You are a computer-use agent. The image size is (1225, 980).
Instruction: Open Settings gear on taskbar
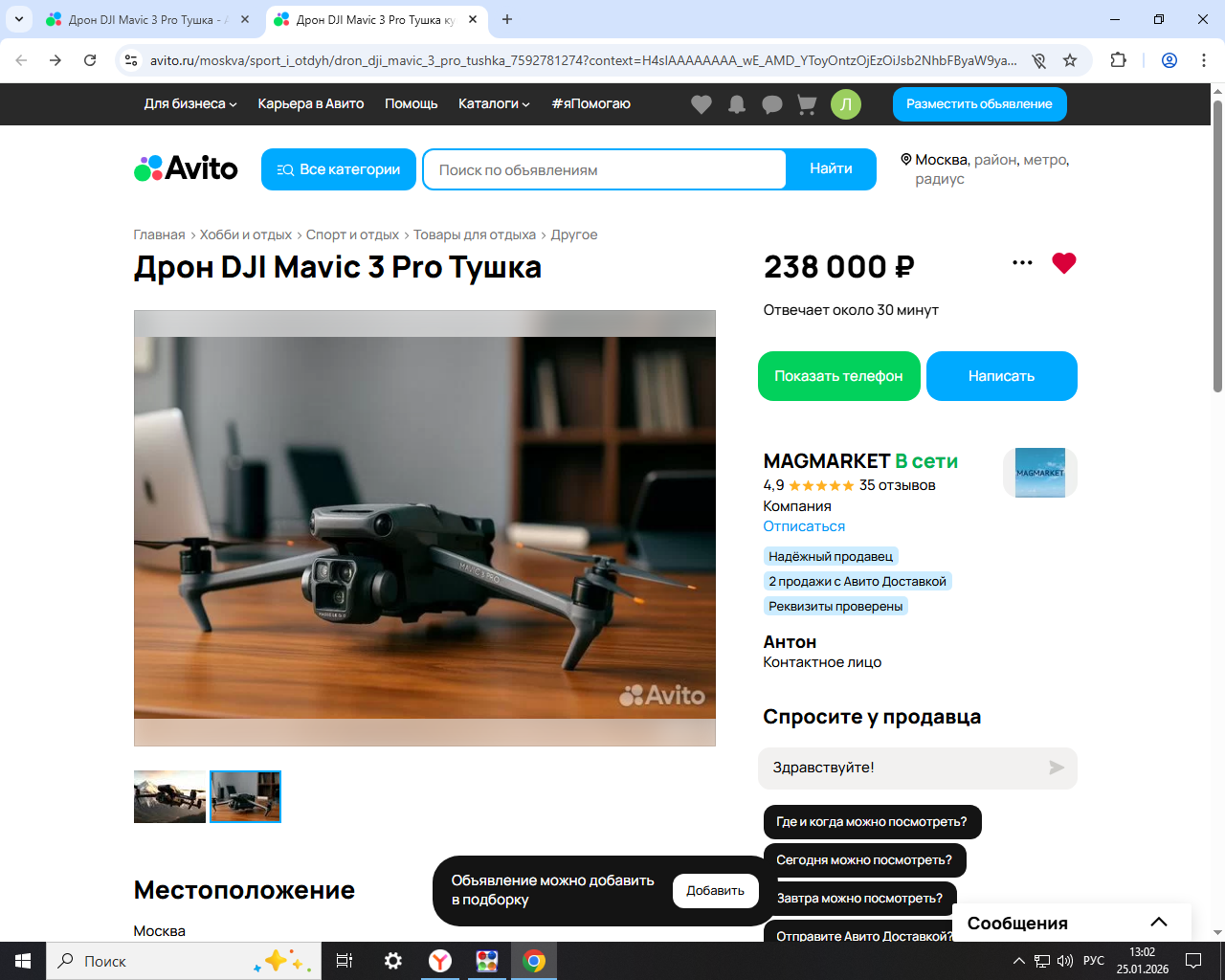(392, 961)
